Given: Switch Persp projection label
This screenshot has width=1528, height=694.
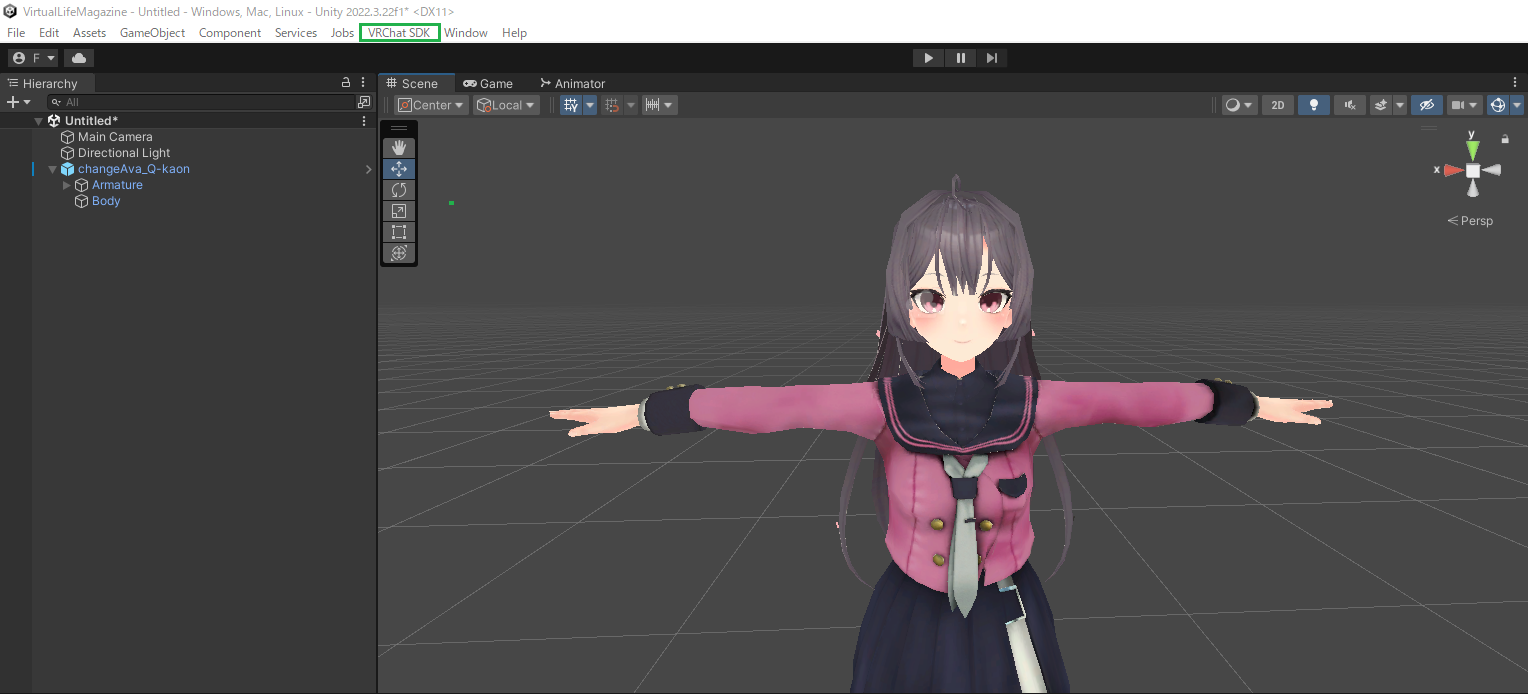Looking at the screenshot, I should coord(1470,221).
